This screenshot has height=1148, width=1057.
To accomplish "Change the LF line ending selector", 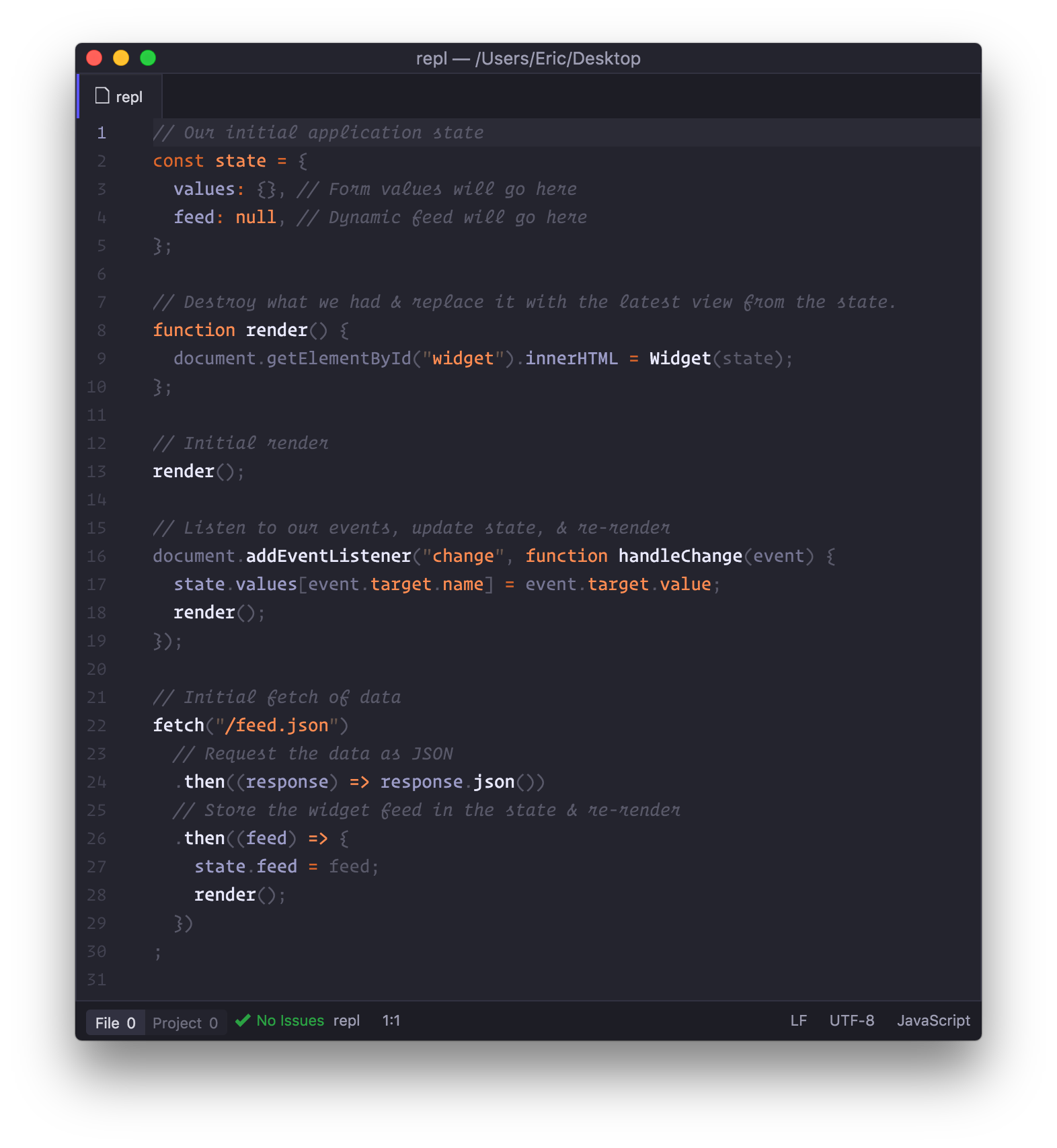I will (x=798, y=1021).
